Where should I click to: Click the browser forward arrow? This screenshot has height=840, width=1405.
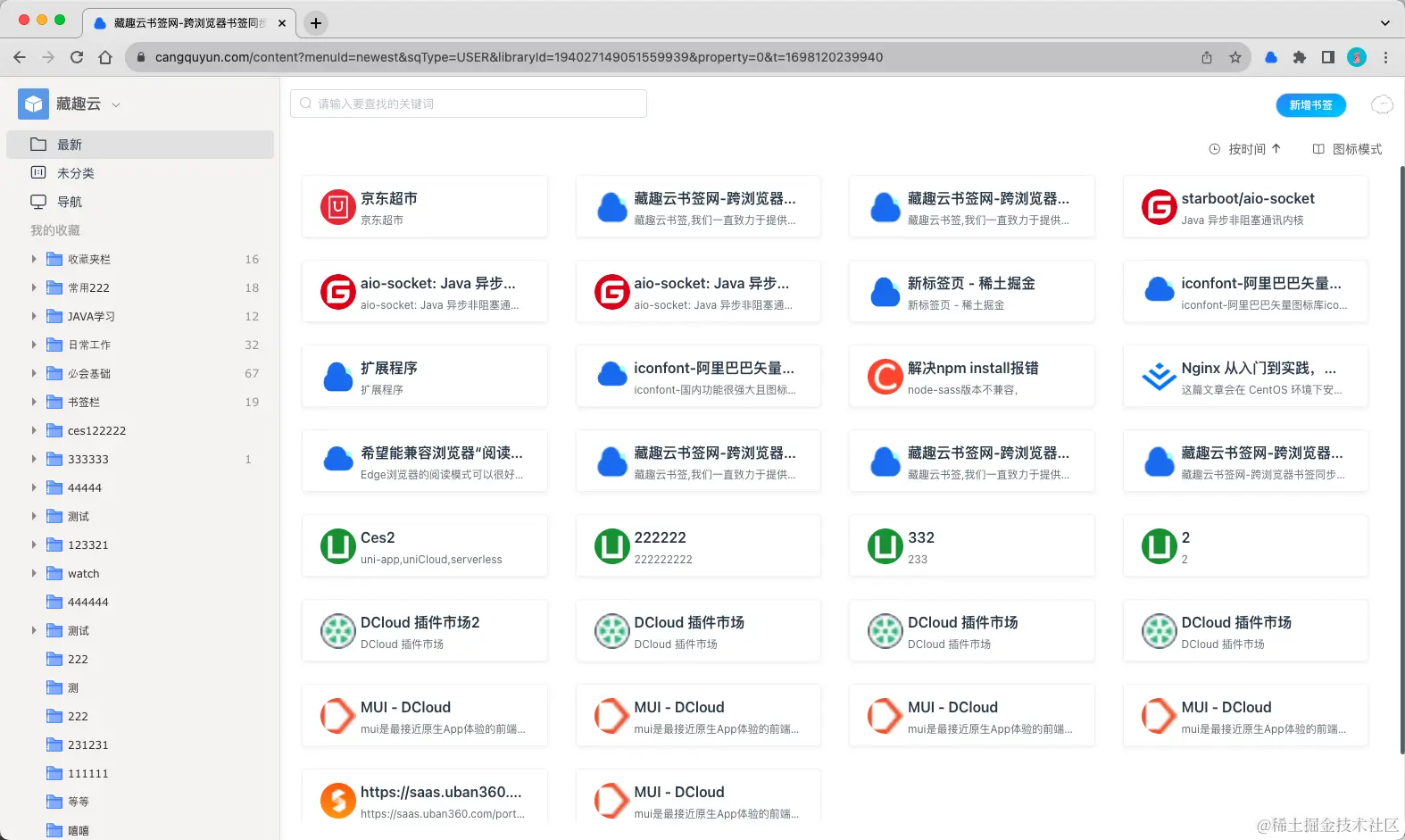48,57
